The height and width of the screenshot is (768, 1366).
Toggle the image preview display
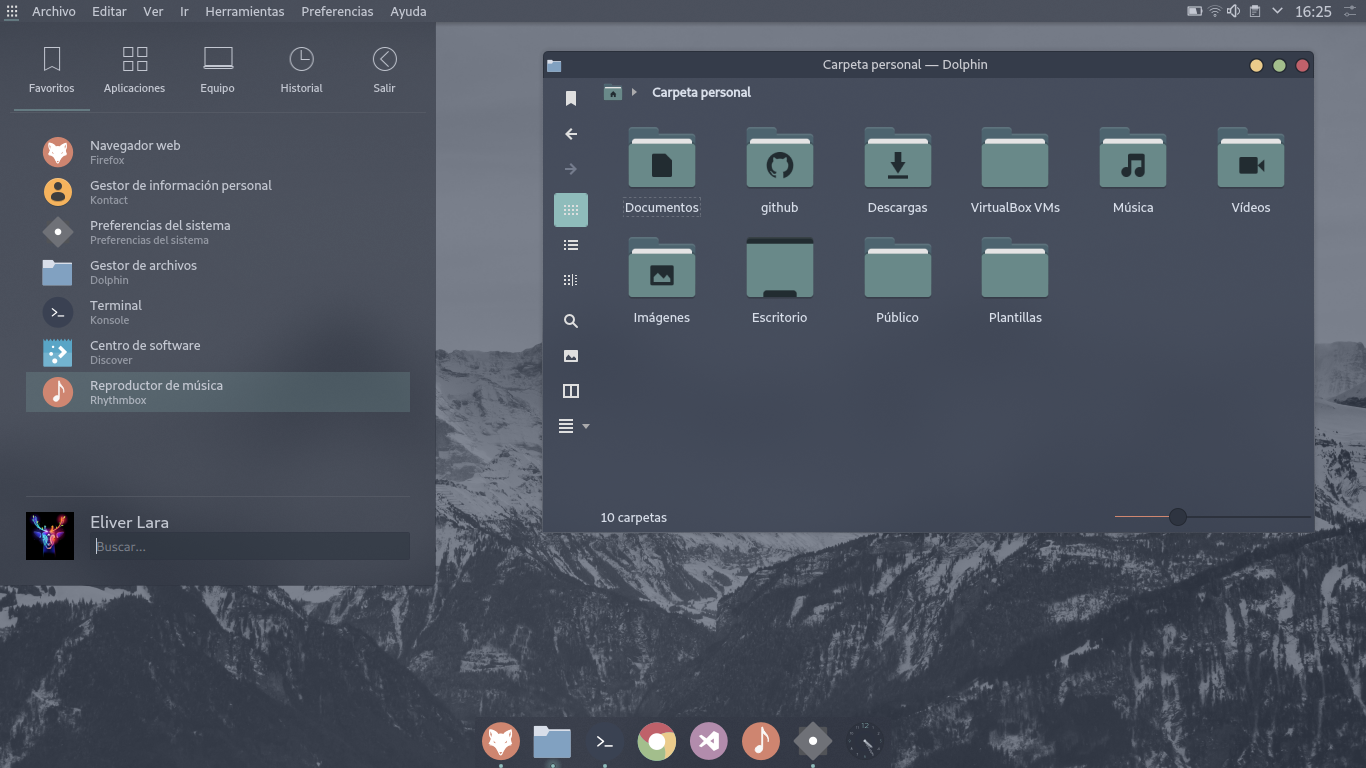tap(571, 356)
